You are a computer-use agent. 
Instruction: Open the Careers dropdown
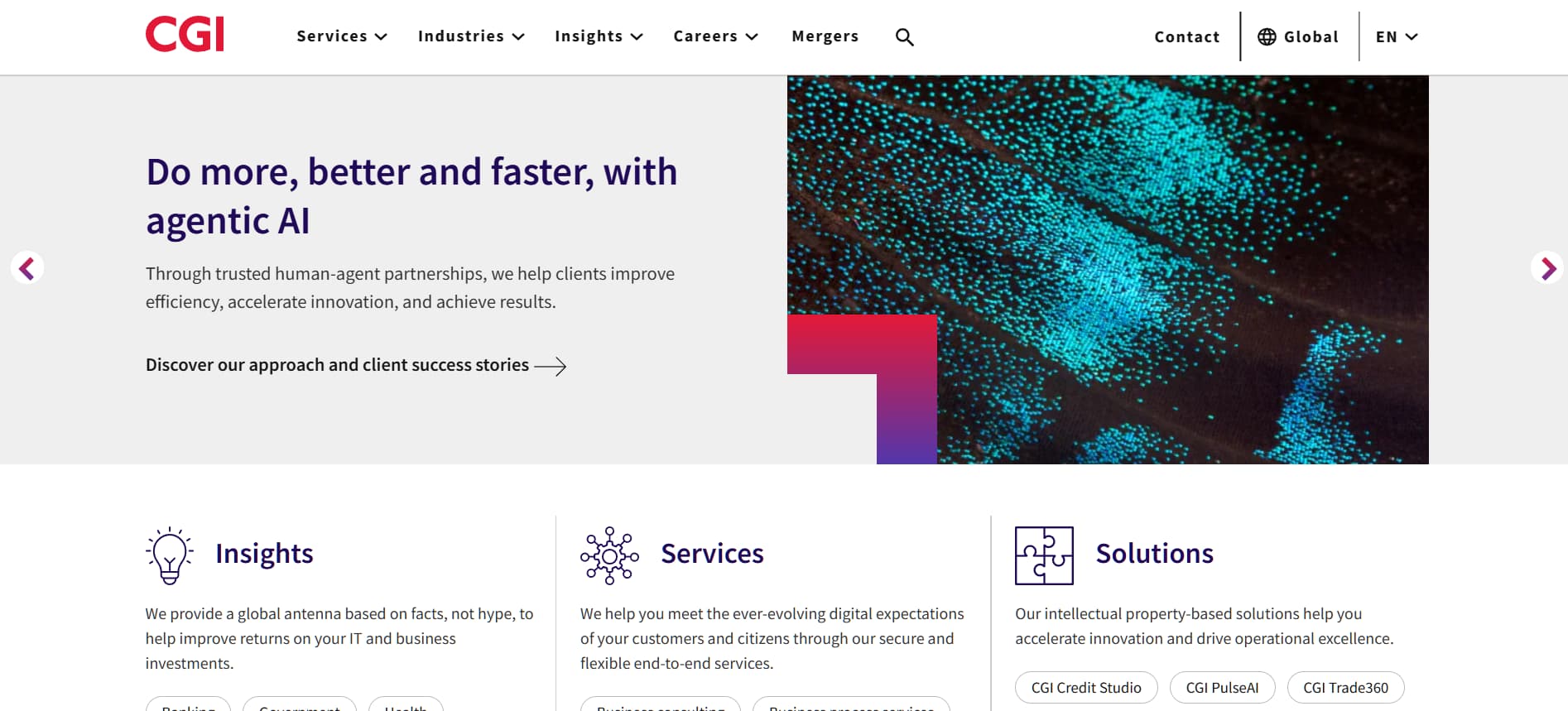(x=715, y=36)
